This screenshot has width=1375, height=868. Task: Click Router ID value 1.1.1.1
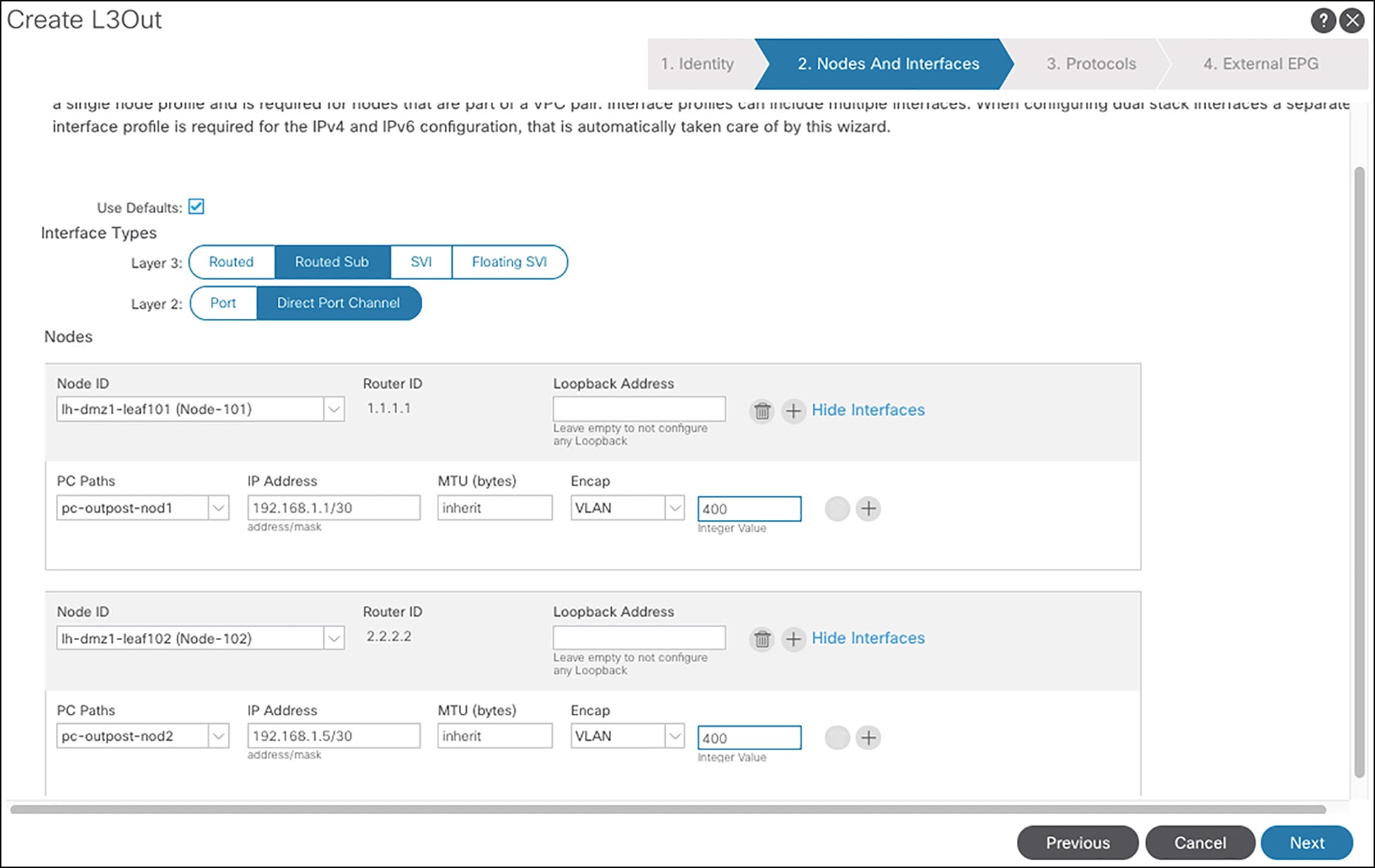click(389, 408)
